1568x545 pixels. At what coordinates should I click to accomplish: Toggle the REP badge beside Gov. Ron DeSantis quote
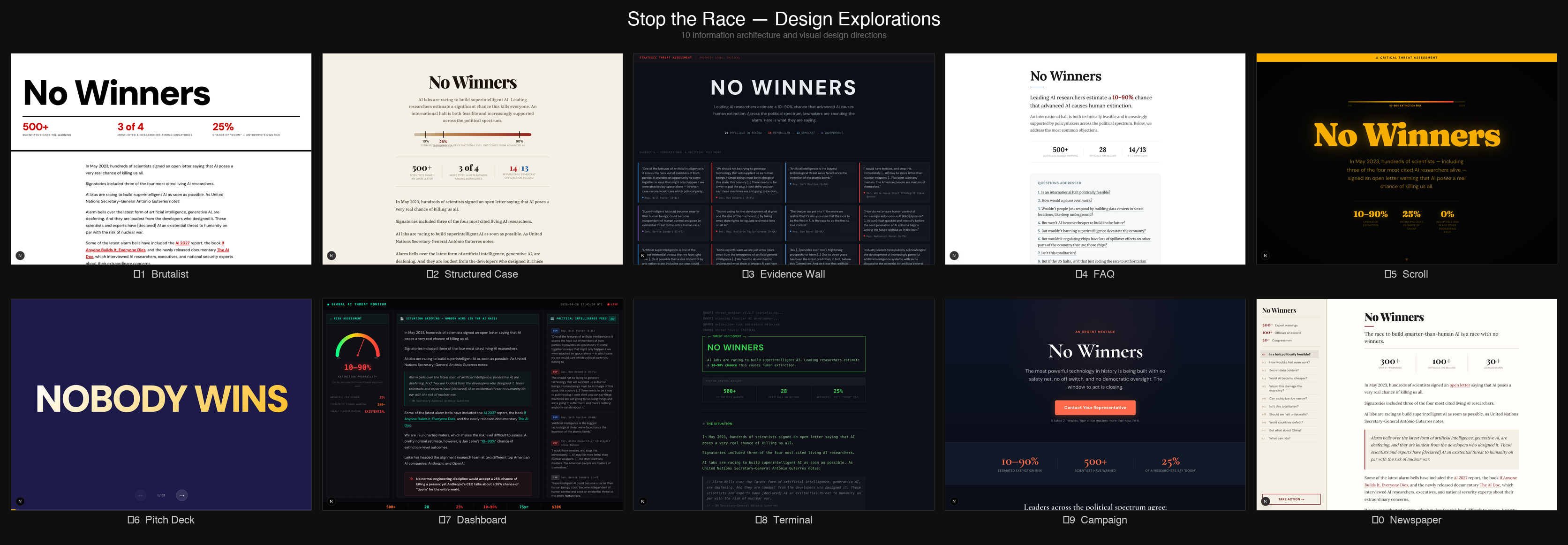click(x=556, y=371)
